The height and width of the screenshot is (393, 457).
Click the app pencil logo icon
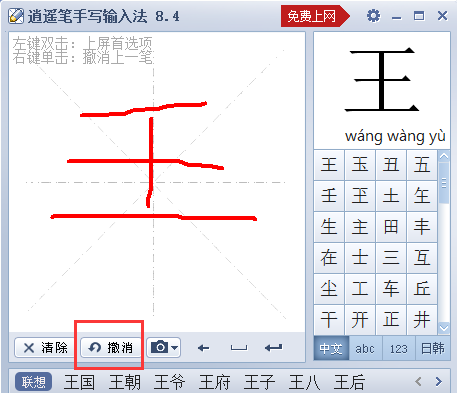point(16,15)
